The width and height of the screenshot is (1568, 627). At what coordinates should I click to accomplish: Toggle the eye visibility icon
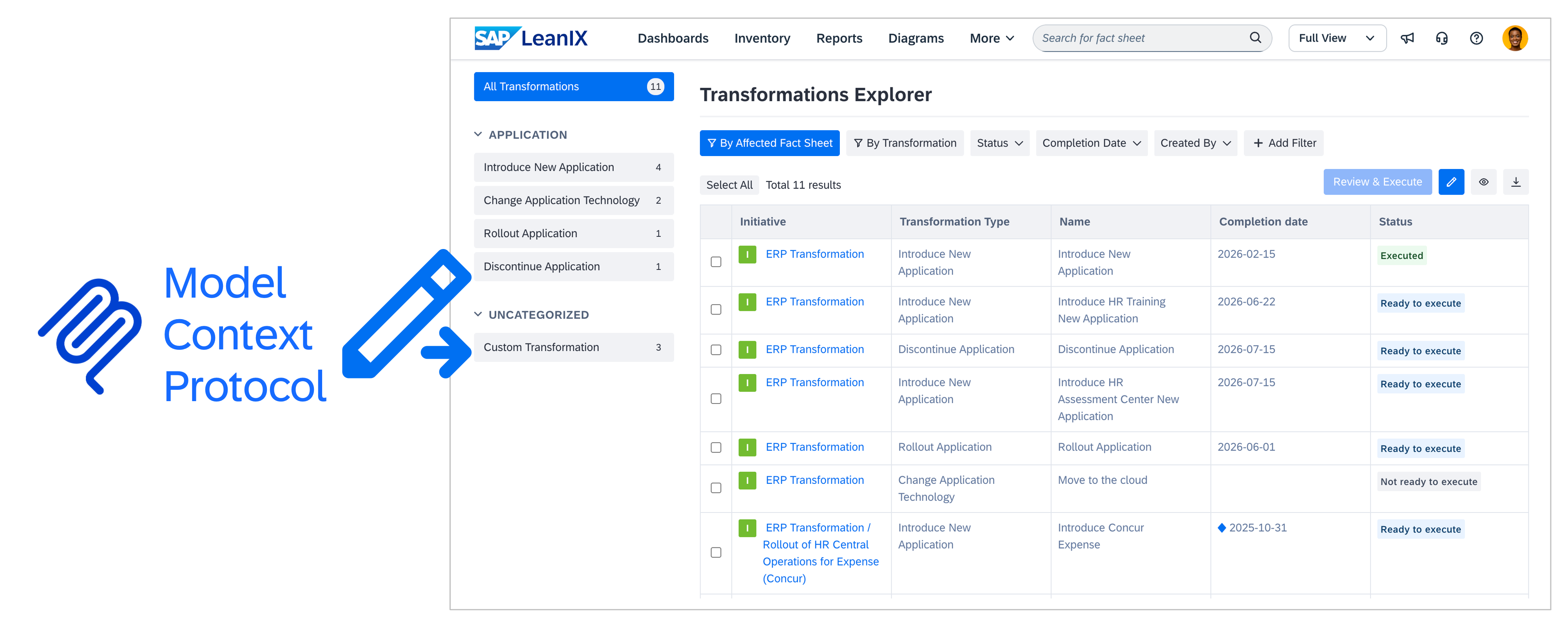(x=1484, y=182)
